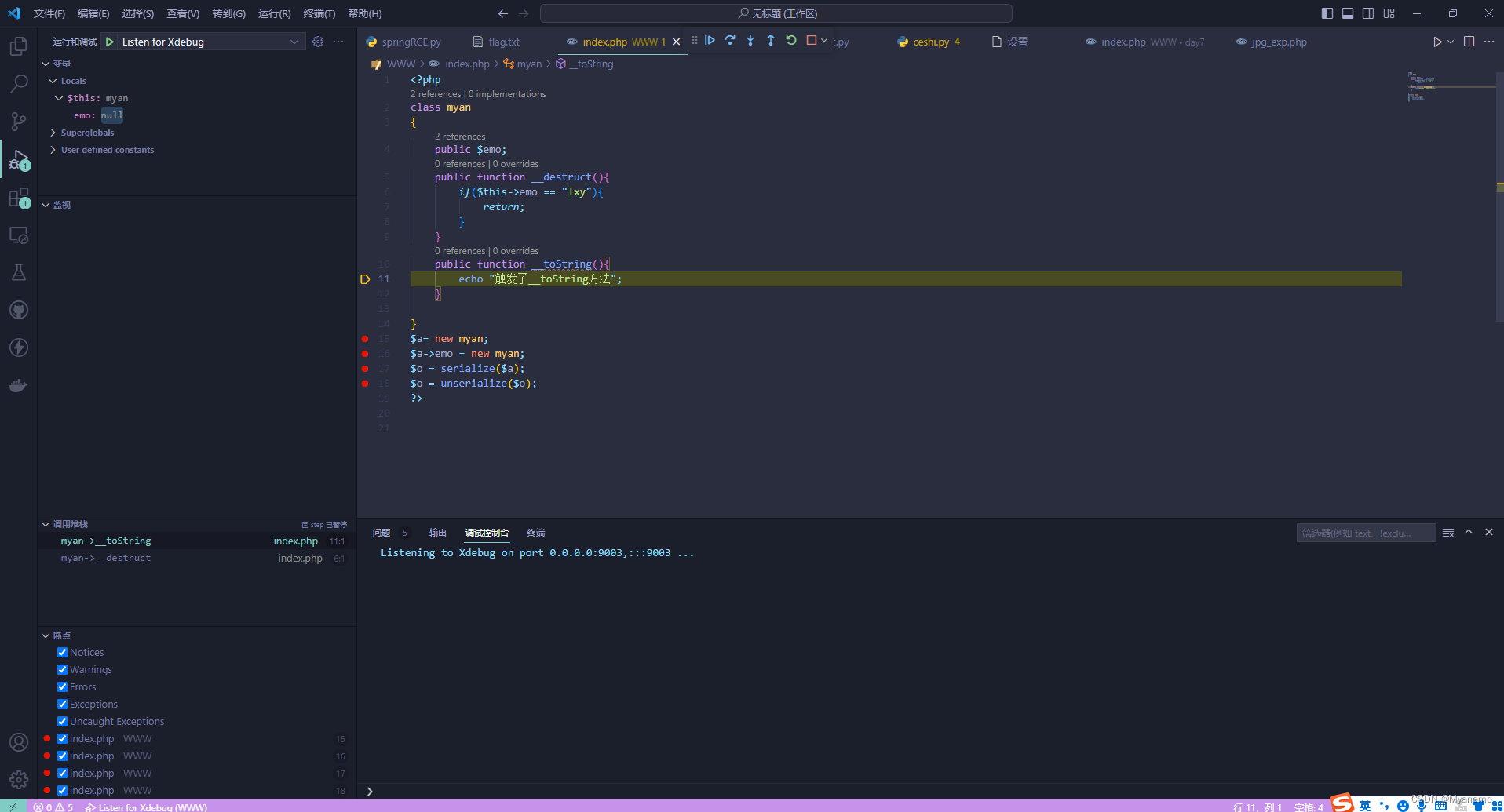Stop the debug session
Image resolution: width=1504 pixels, height=812 pixels.
point(812,40)
